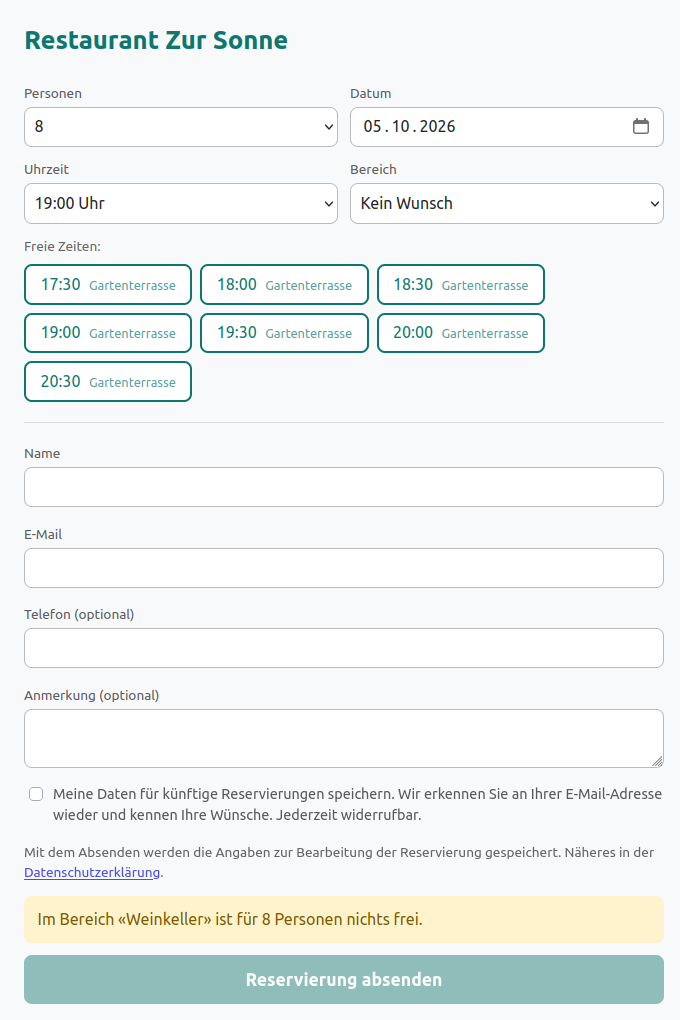Click into the Anmerkung (optional) textarea
680x1020 pixels.
(344, 738)
